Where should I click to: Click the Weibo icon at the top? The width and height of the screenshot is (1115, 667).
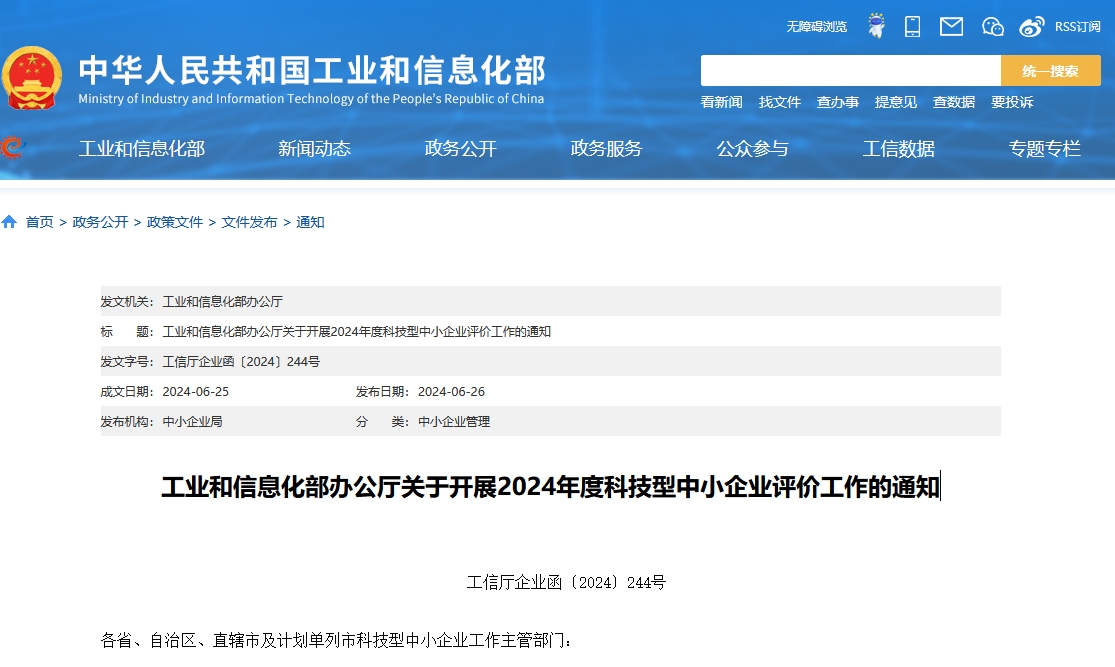(1032, 26)
